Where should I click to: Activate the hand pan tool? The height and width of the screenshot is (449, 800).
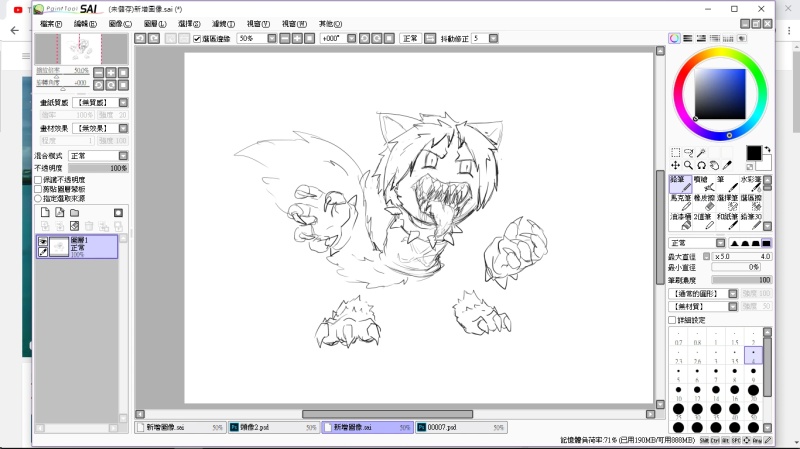pos(714,165)
